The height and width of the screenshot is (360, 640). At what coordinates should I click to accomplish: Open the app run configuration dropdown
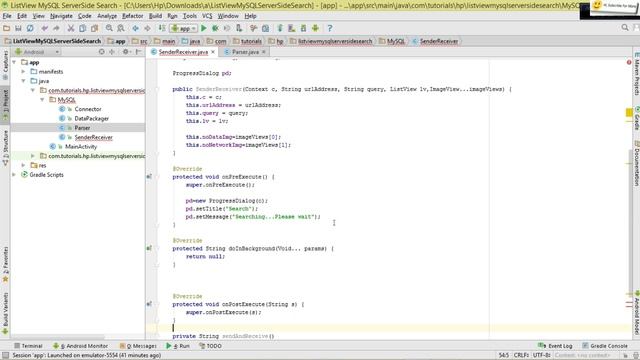(183, 28)
